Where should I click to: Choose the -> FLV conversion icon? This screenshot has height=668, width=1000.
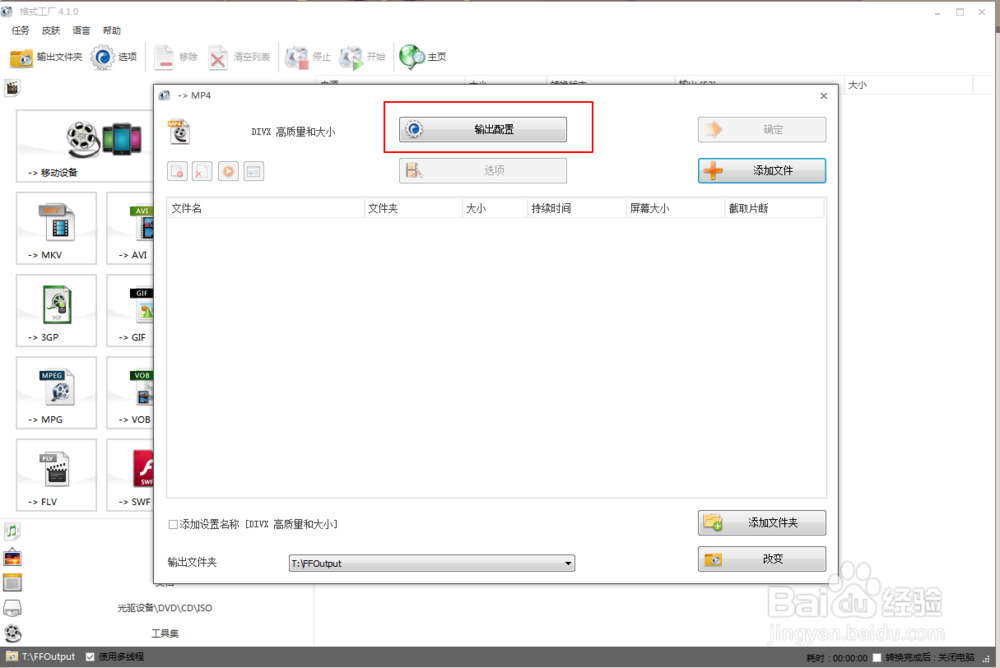coord(56,475)
